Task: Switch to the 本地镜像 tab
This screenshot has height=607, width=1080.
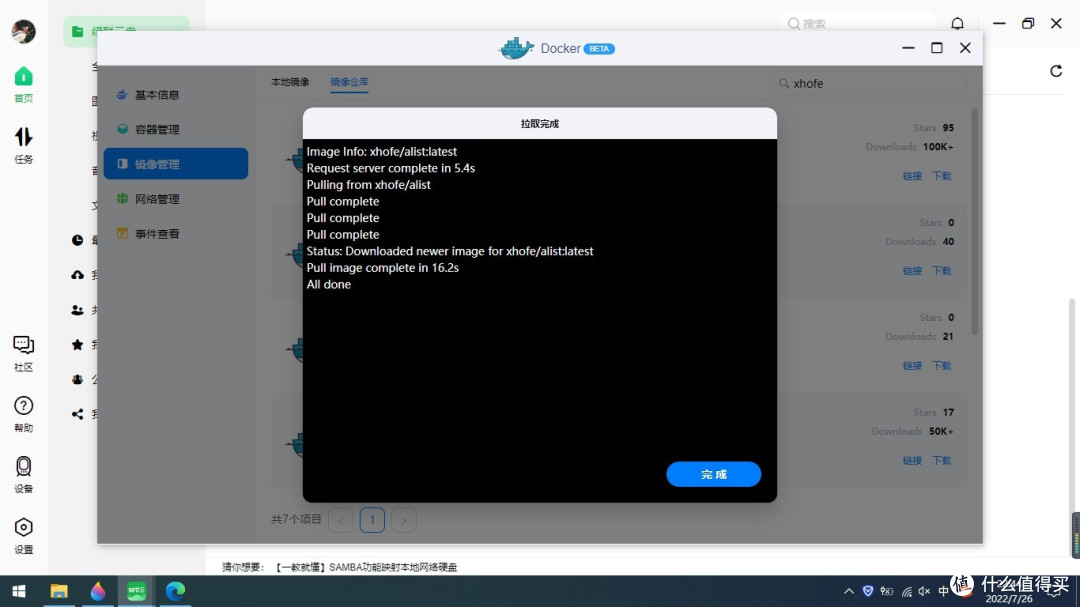Action: click(x=289, y=82)
